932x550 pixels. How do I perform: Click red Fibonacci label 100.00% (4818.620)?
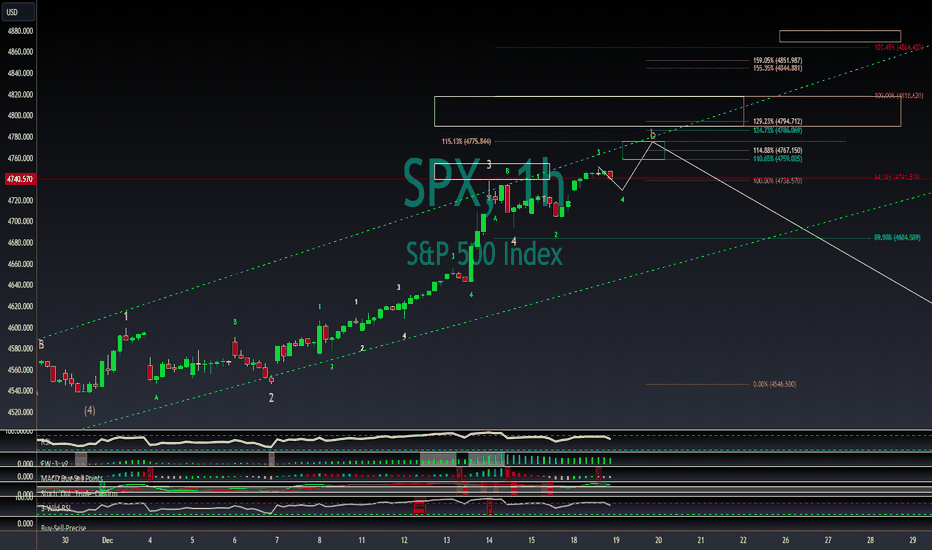[x=899, y=96]
